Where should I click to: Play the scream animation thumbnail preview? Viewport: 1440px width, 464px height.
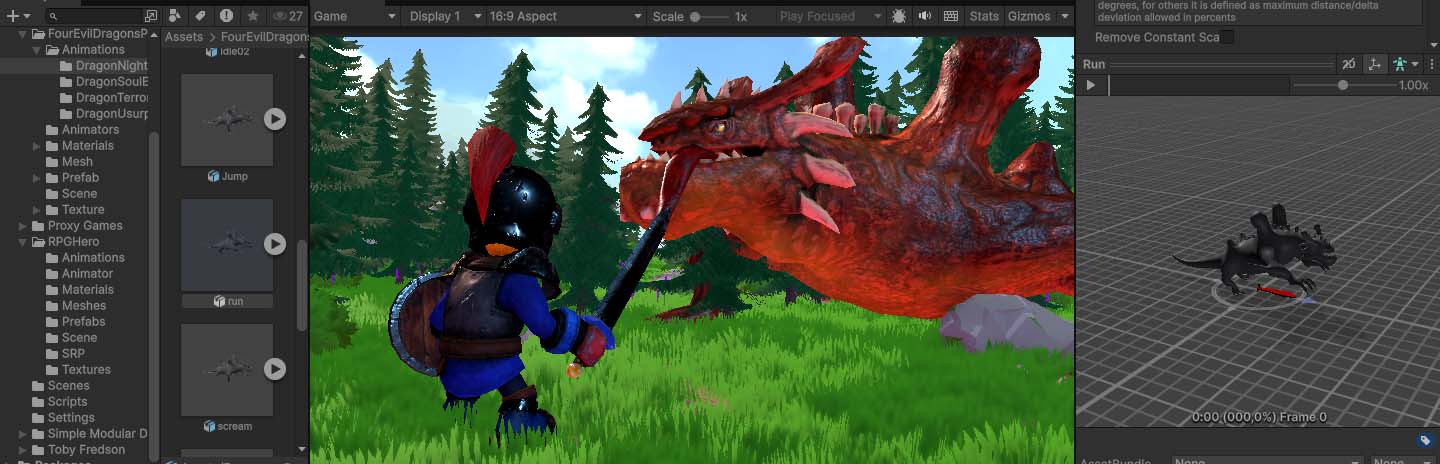pos(275,369)
